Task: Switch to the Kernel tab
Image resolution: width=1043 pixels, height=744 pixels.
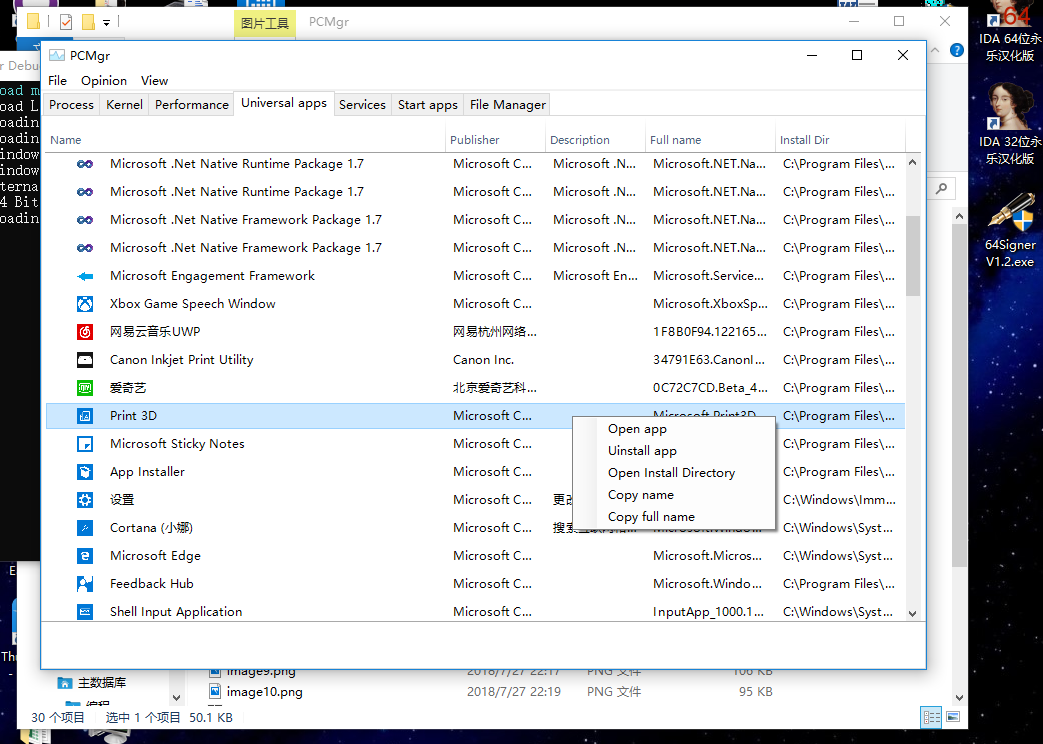Action: coord(124,104)
